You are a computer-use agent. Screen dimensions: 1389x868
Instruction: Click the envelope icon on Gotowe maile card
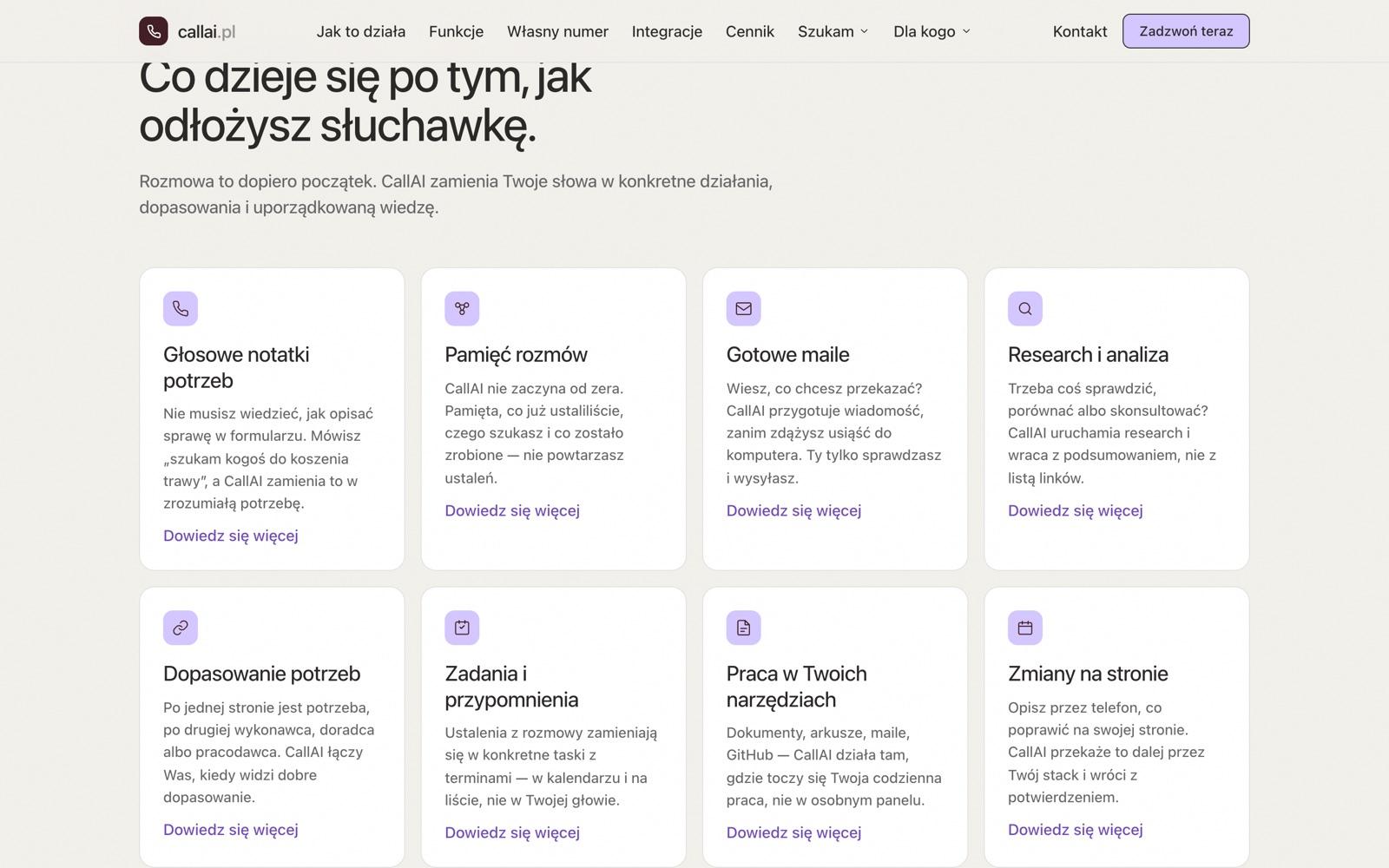(744, 308)
